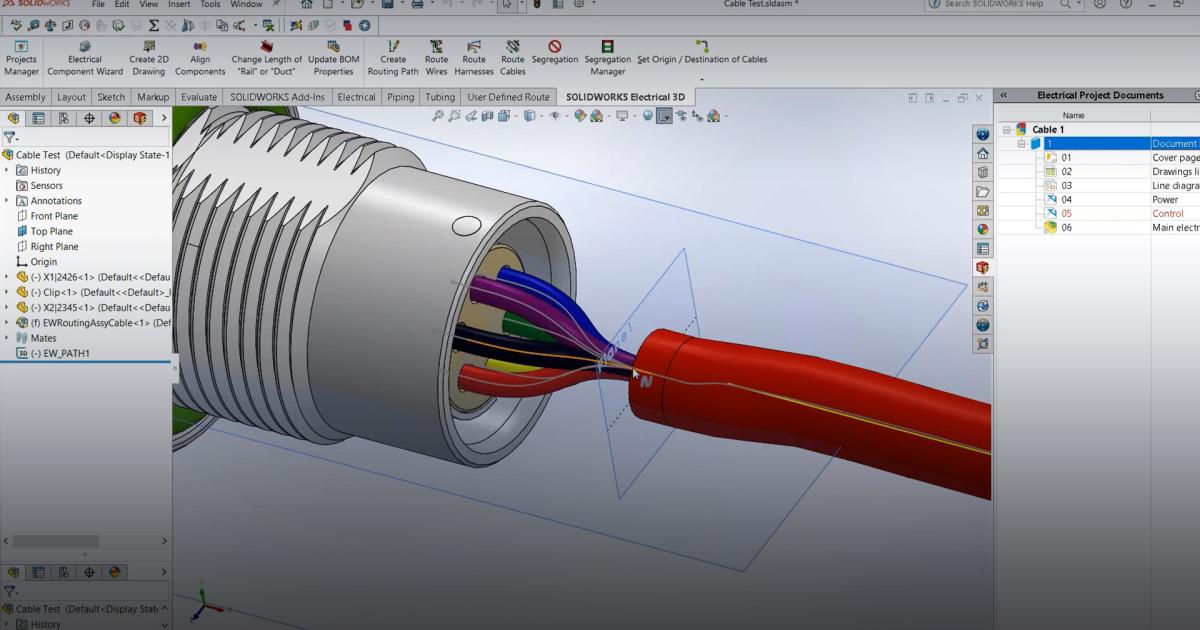
Task: Click the Zoom to Fit view icon
Action: click(438, 116)
